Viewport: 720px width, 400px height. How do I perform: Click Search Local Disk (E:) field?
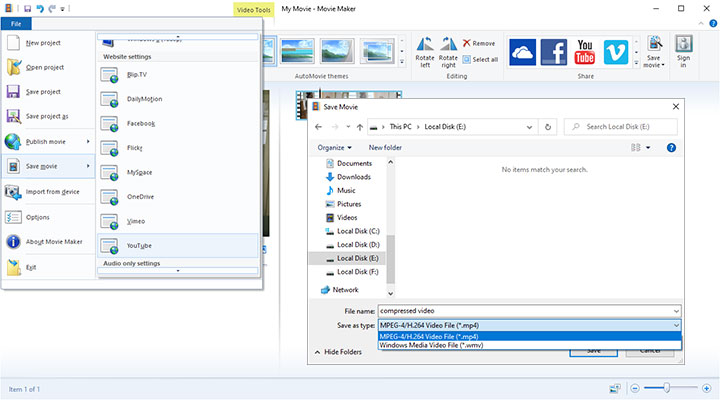tap(620, 127)
